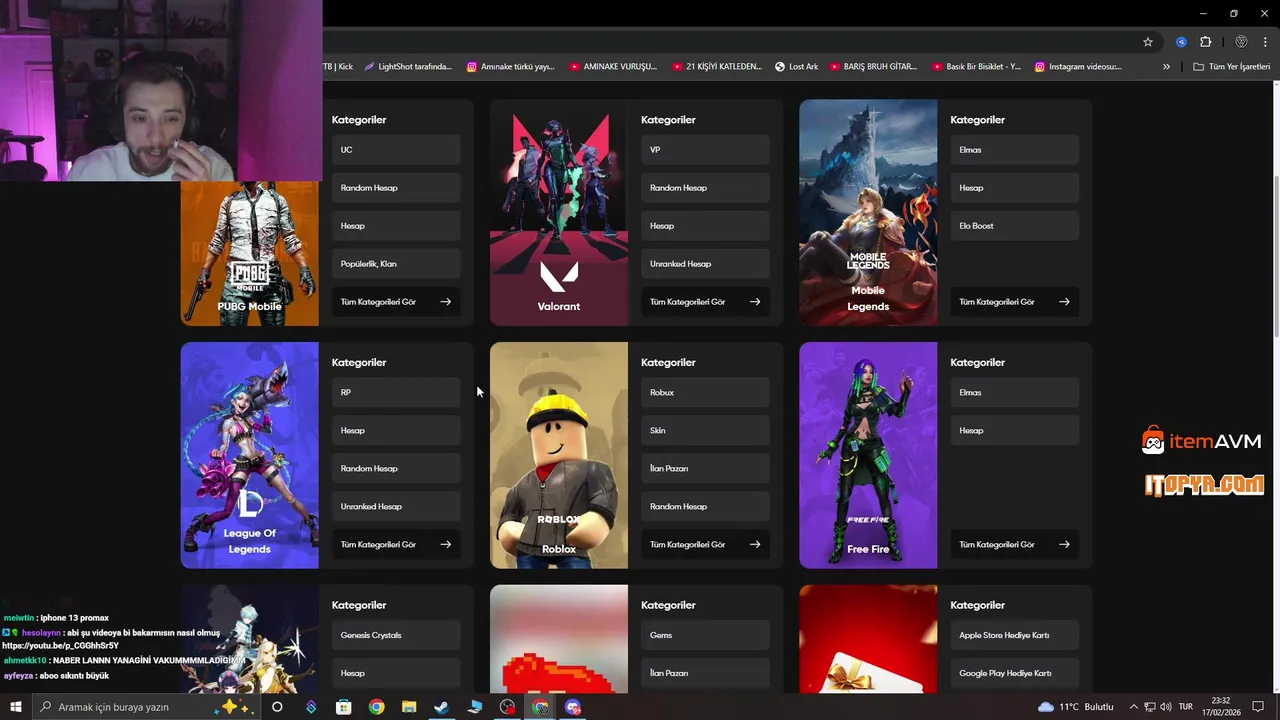Click the taskbar search box Aramak için buraya yazın
This screenshot has height=720, width=1280.
pyautogui.click(x=147, y=707)
